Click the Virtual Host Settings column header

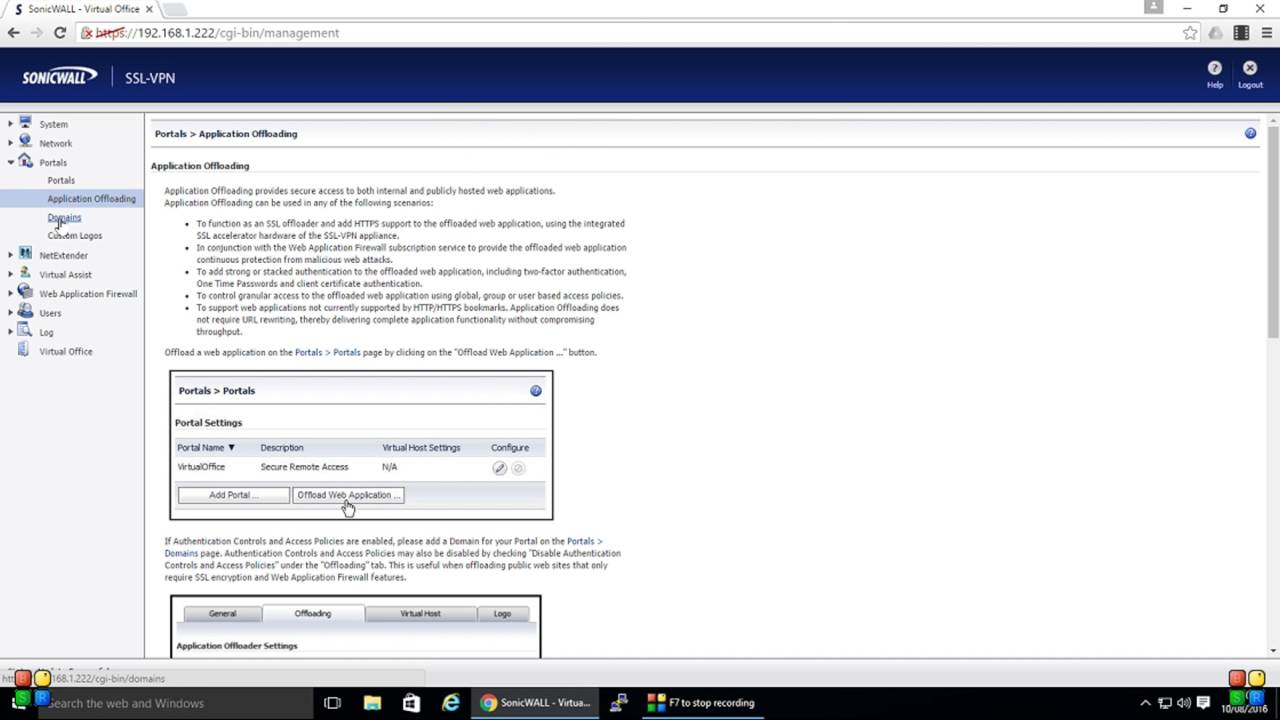[421, 448]
